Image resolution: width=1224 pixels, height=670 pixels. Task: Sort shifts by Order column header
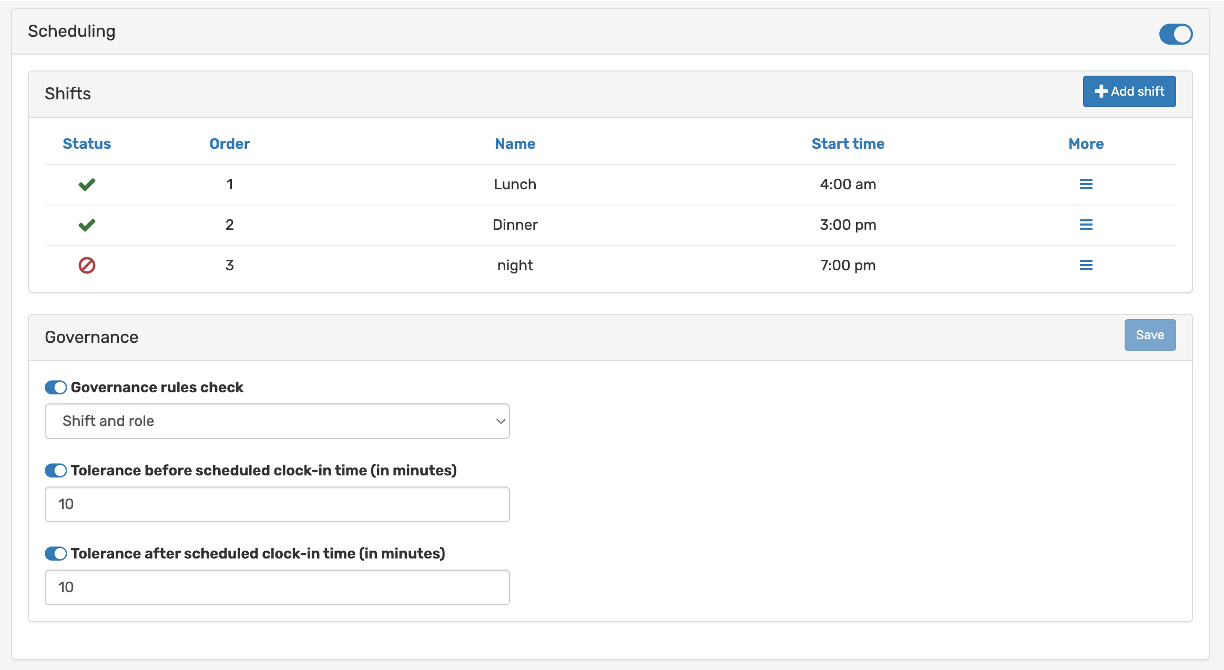(x=229, y=144)
